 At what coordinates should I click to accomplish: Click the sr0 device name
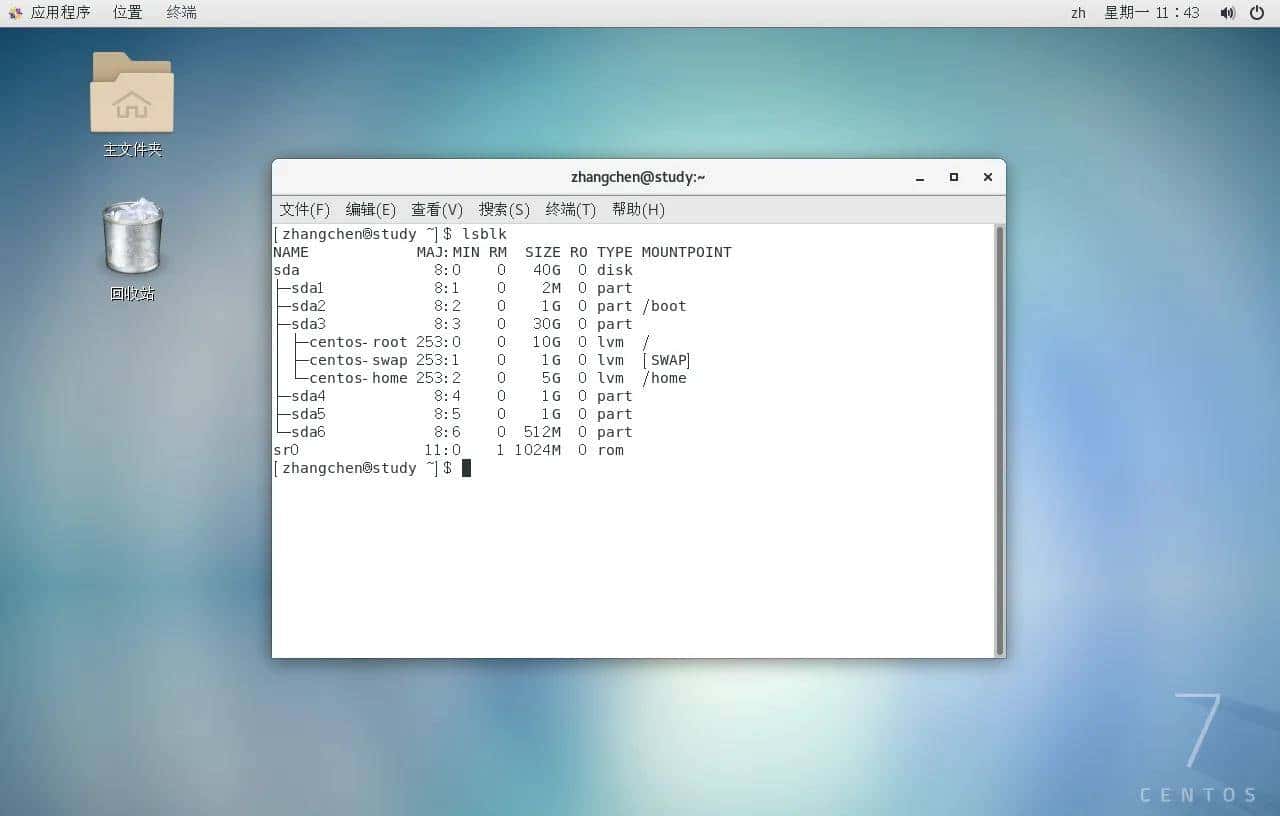[x=286, y=450]
